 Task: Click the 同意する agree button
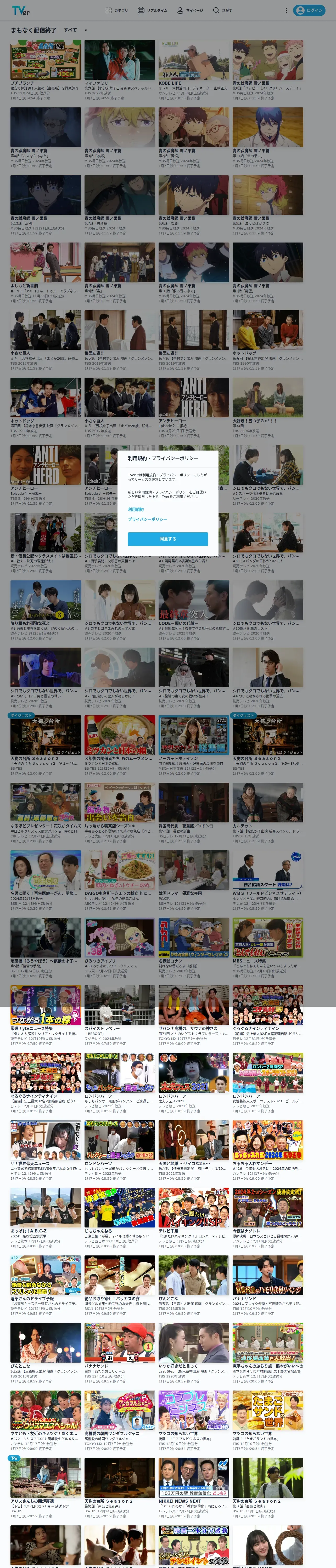click(168, 539)
